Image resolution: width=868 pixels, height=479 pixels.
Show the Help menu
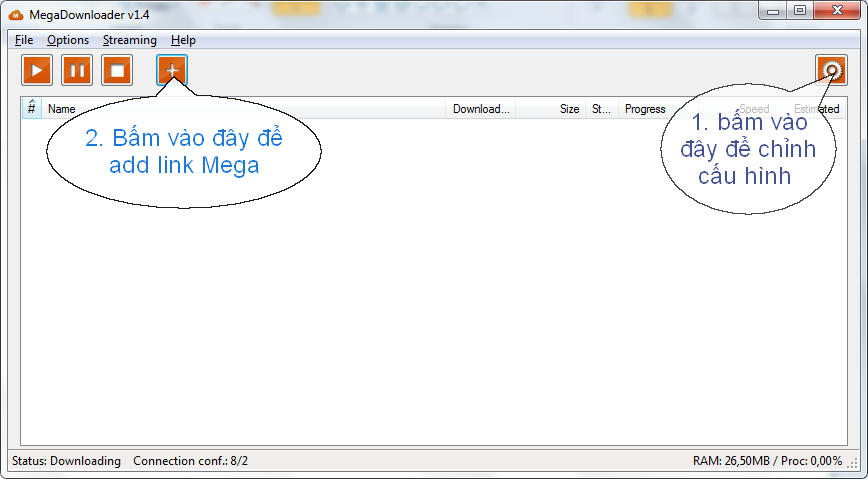tap(183, 40)
